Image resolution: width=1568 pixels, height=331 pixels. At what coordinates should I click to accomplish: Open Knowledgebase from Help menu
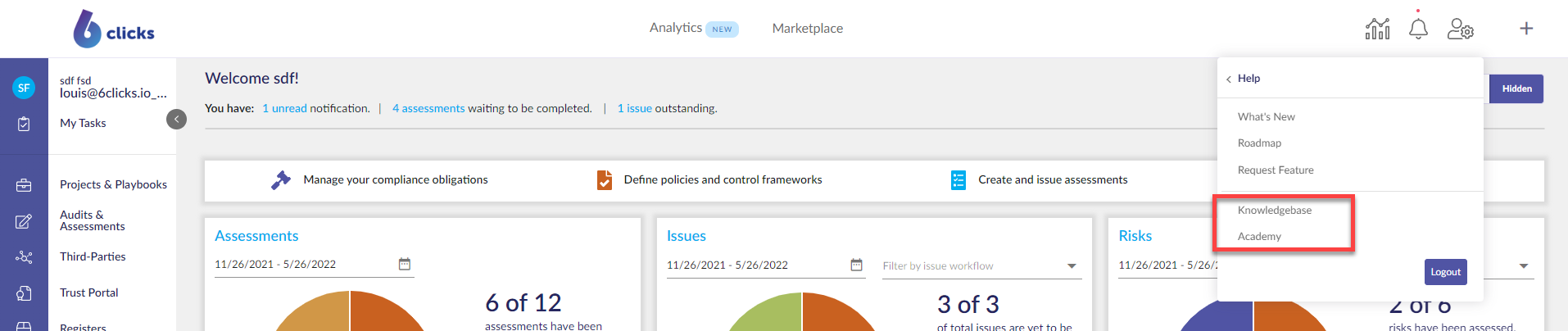(1275, 211)
